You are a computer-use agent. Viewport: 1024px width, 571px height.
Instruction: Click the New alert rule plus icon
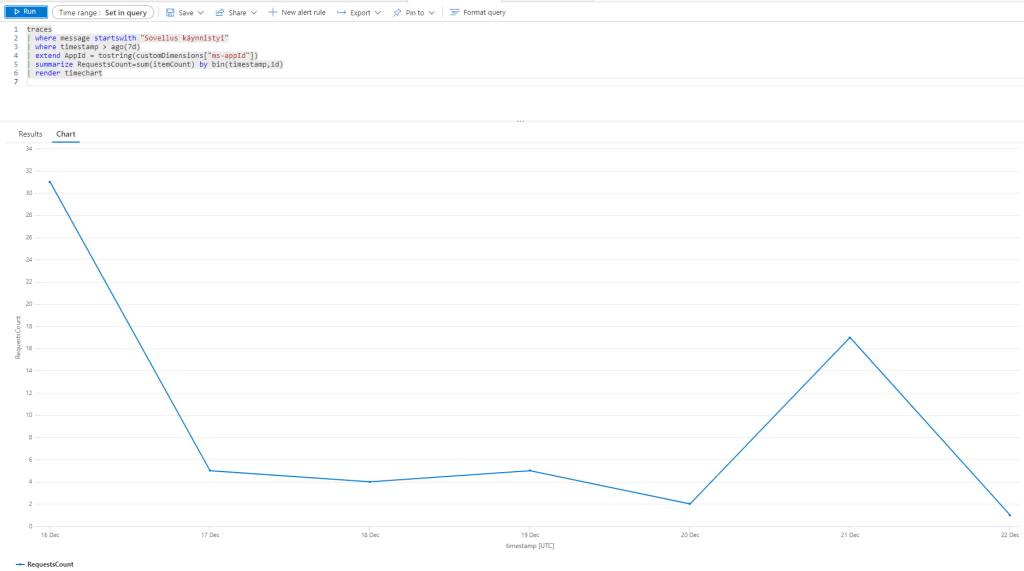tap(273, 12)
